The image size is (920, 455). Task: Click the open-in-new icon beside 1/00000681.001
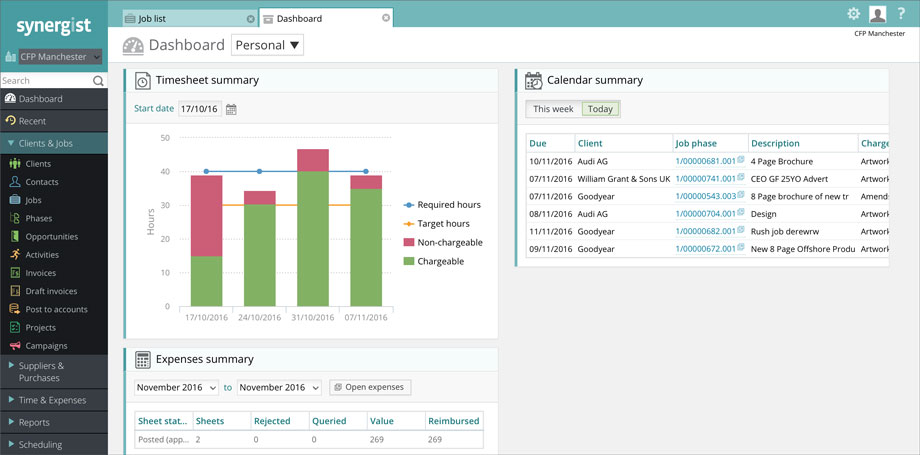741,160
